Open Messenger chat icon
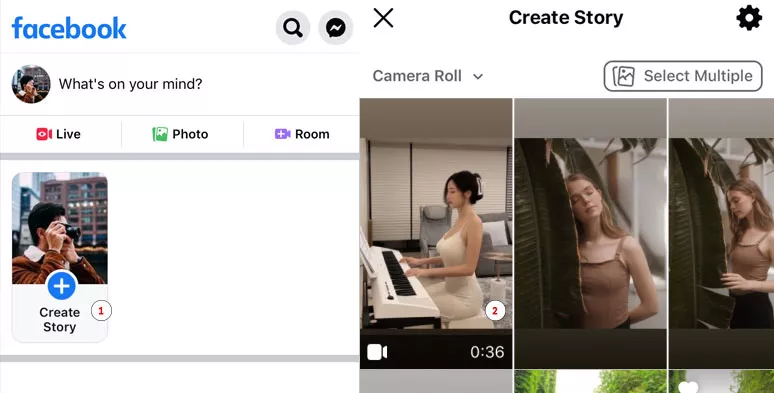 pos(336,28)
